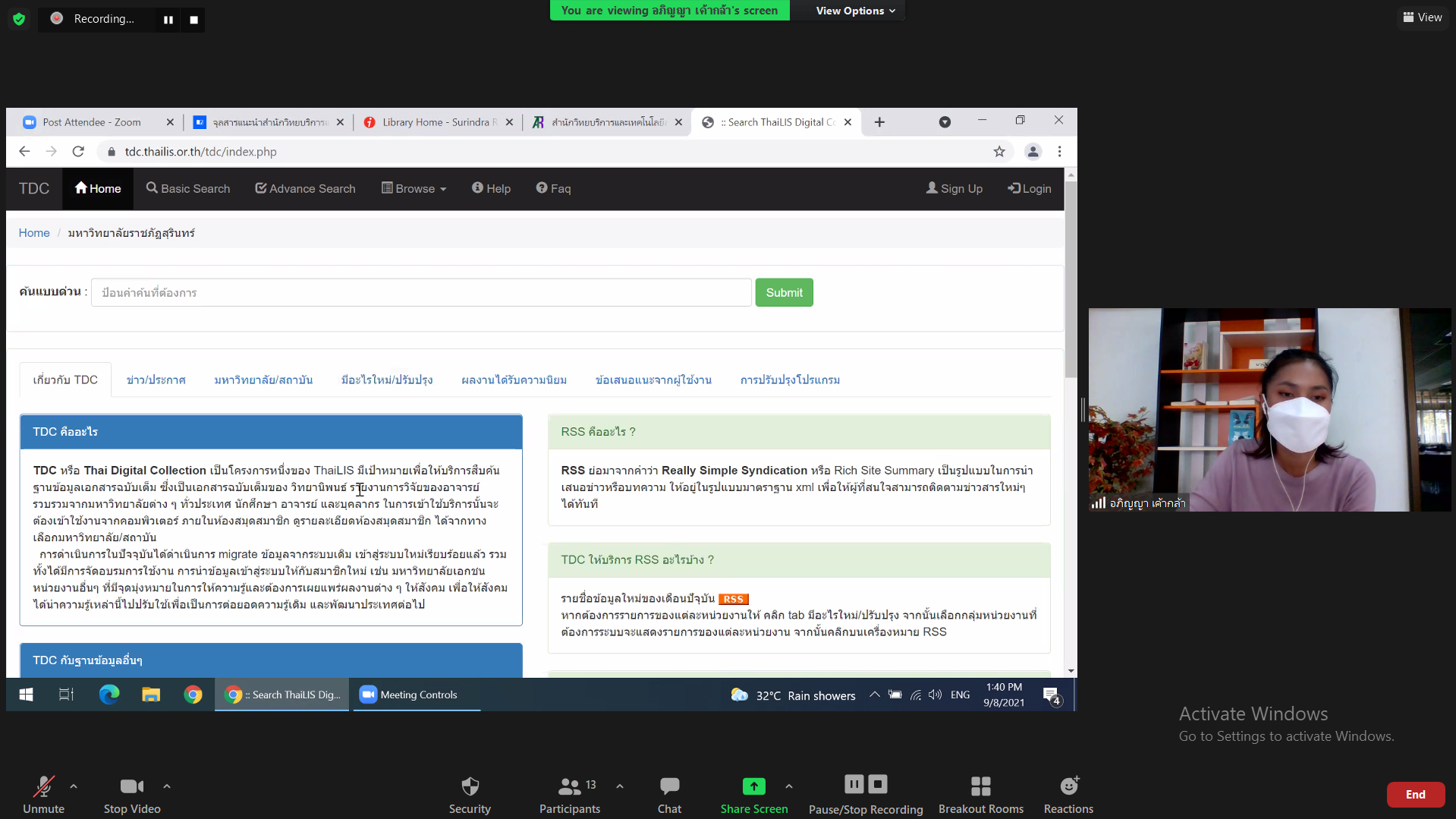Switch to the ข่าว/ประกาศ tab
This screenshot has height=819, width=1456.
[156, 380]
